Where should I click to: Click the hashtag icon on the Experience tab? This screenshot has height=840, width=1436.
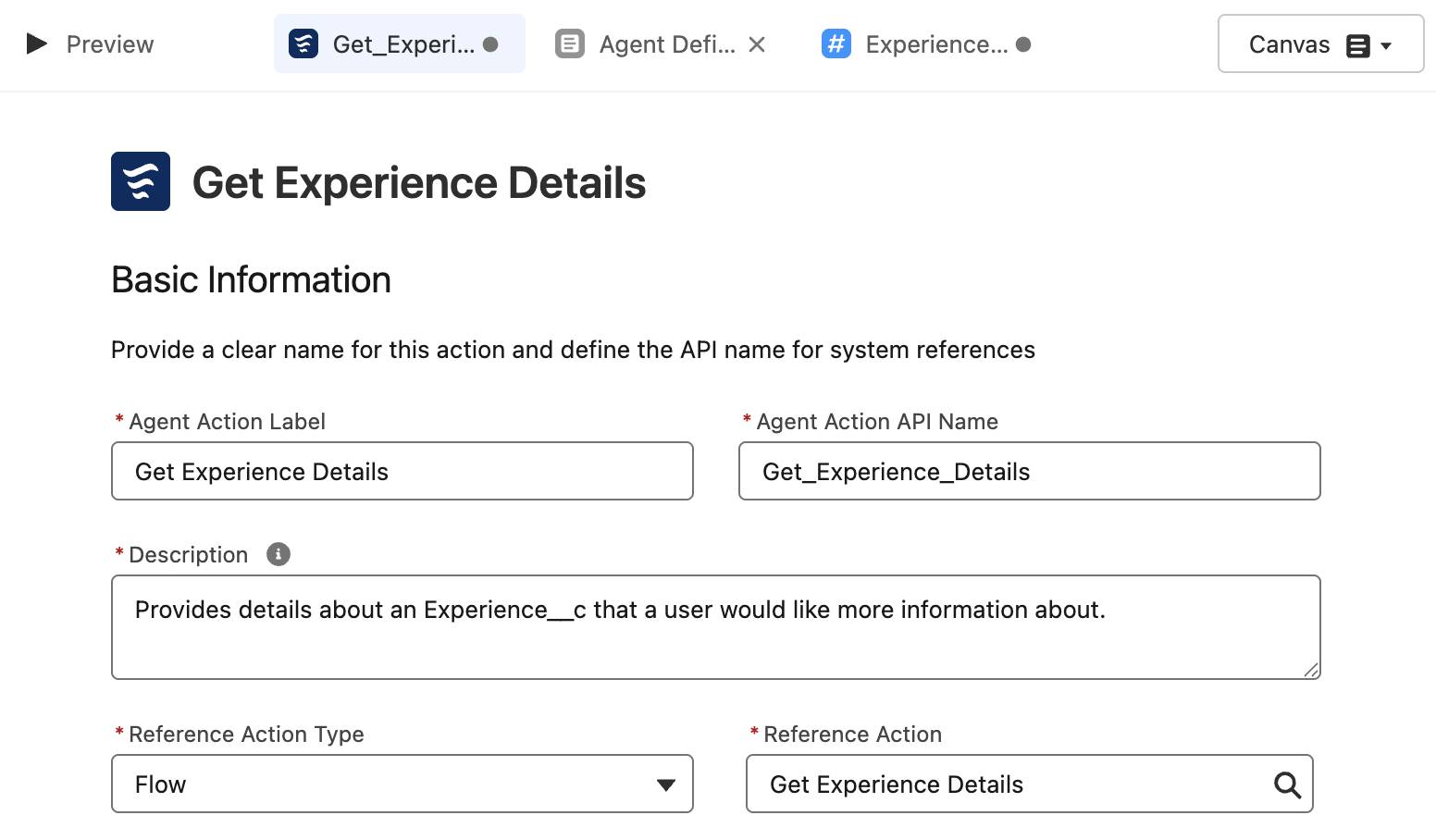click(836, 43)
